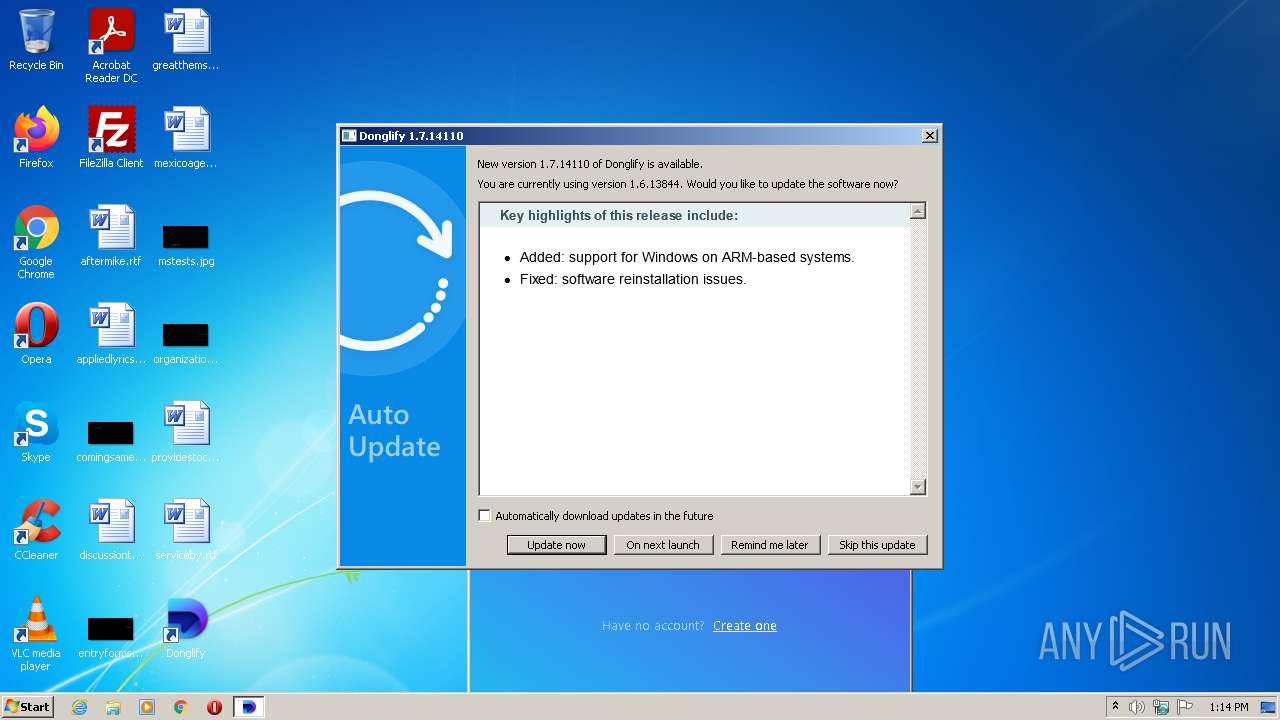Open the greatthems Word document

(x=186, y=40)
